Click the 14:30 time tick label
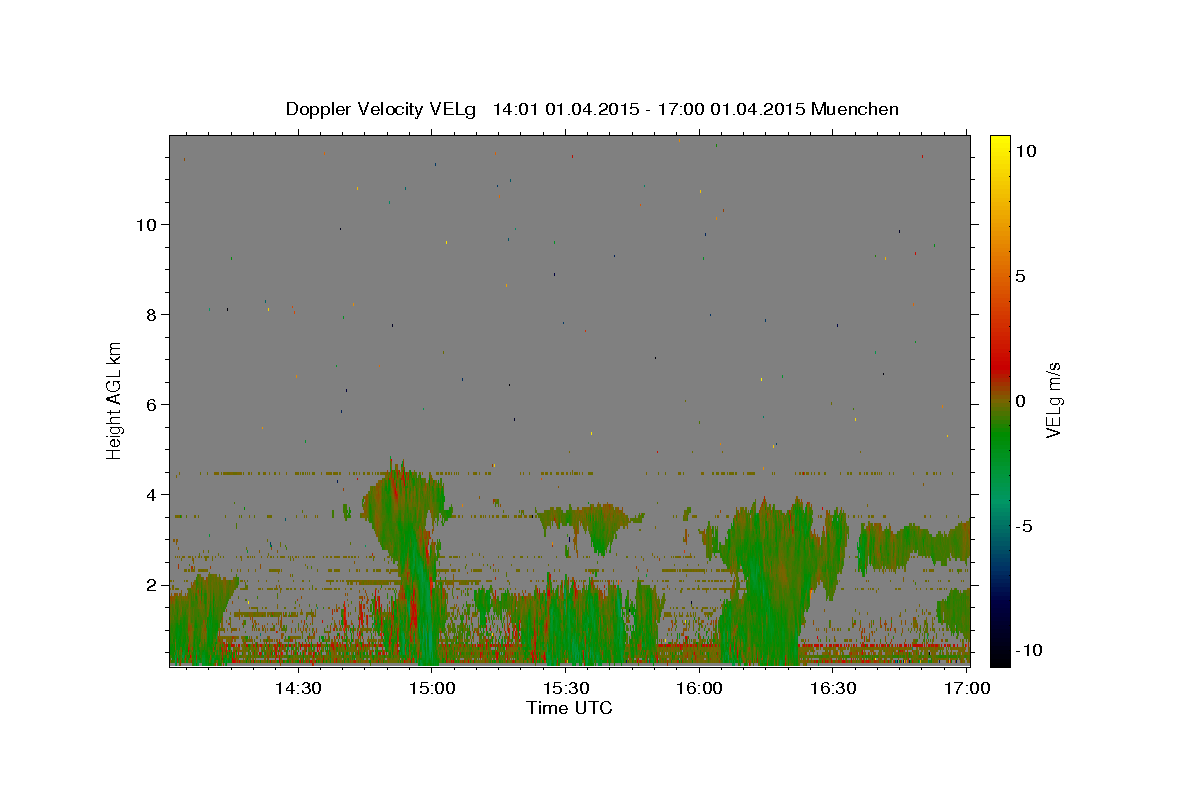The width and height of the screenshot is (1200, 800). click(x=298, y=688)
